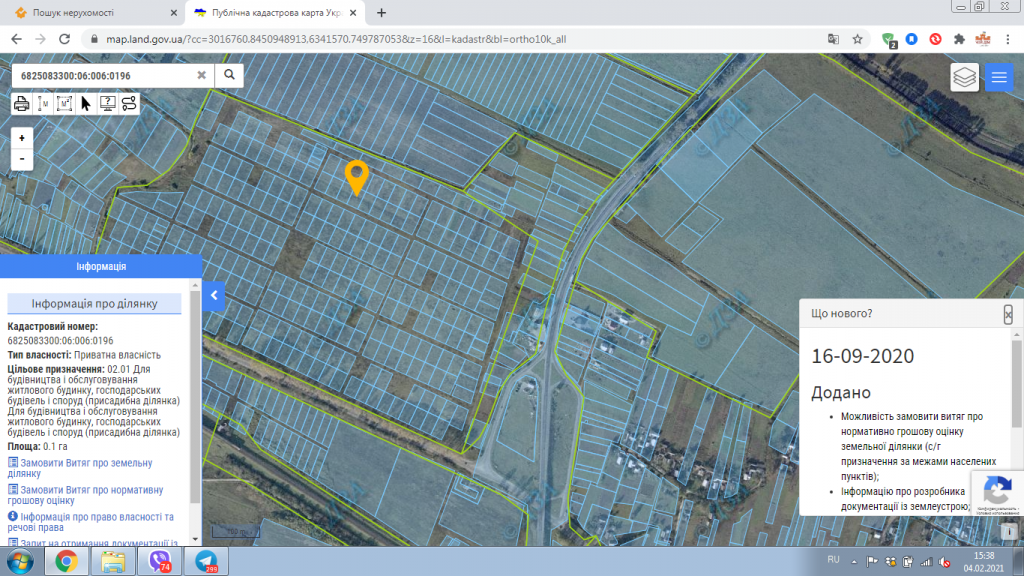Open the blue hamburger main menu
The image size is (1024, 576).
[999, 77]
